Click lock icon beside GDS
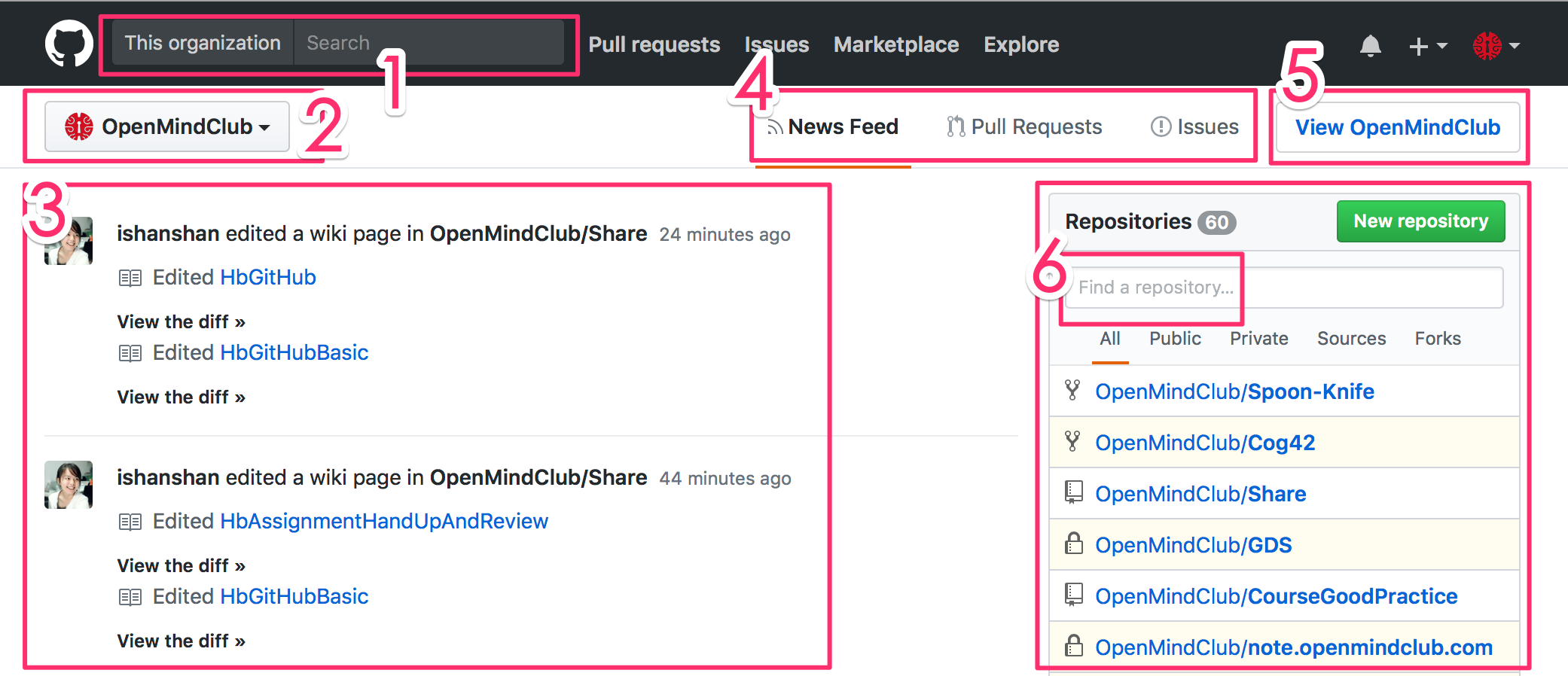Viewport: 1568px width, 676px height. coord(1074,543)
